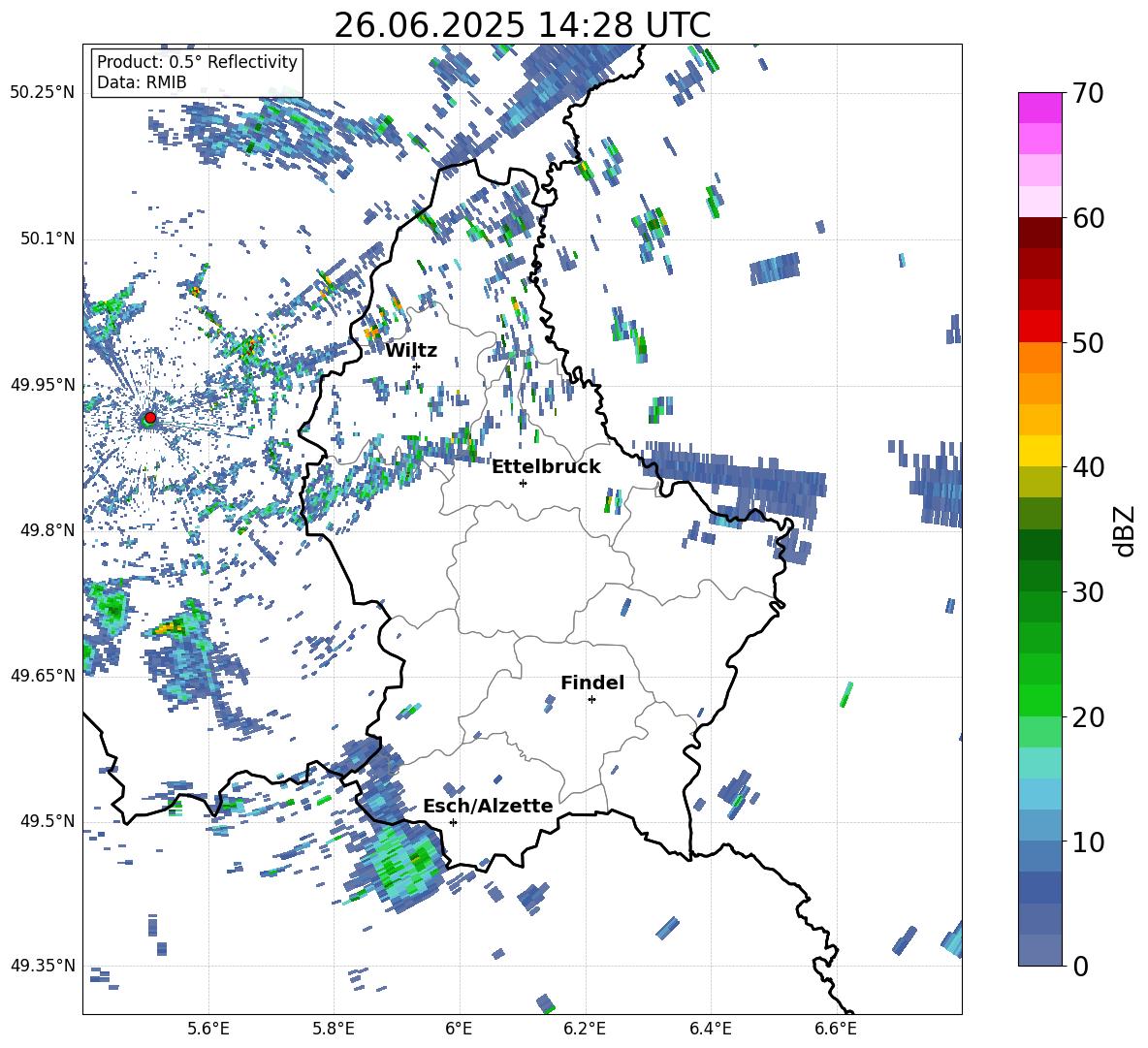1148x1048 pixels.
Task: Click the orange colorbar segment below 50
Action: click(x=1039, y=357)
